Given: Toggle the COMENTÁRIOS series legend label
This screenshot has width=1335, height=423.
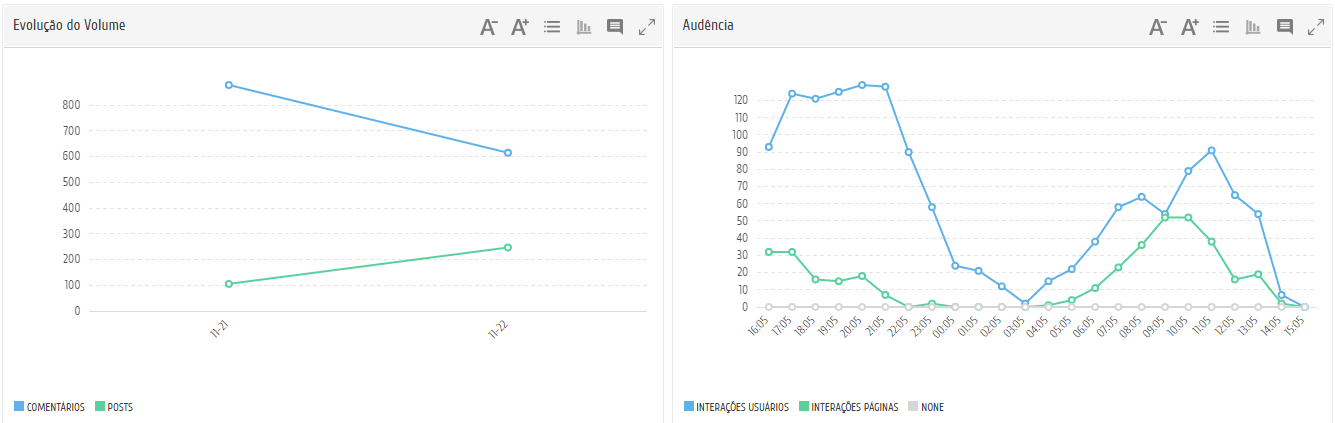Looking at the screenshot, I should pyautogui.click(x=55, y=407).
